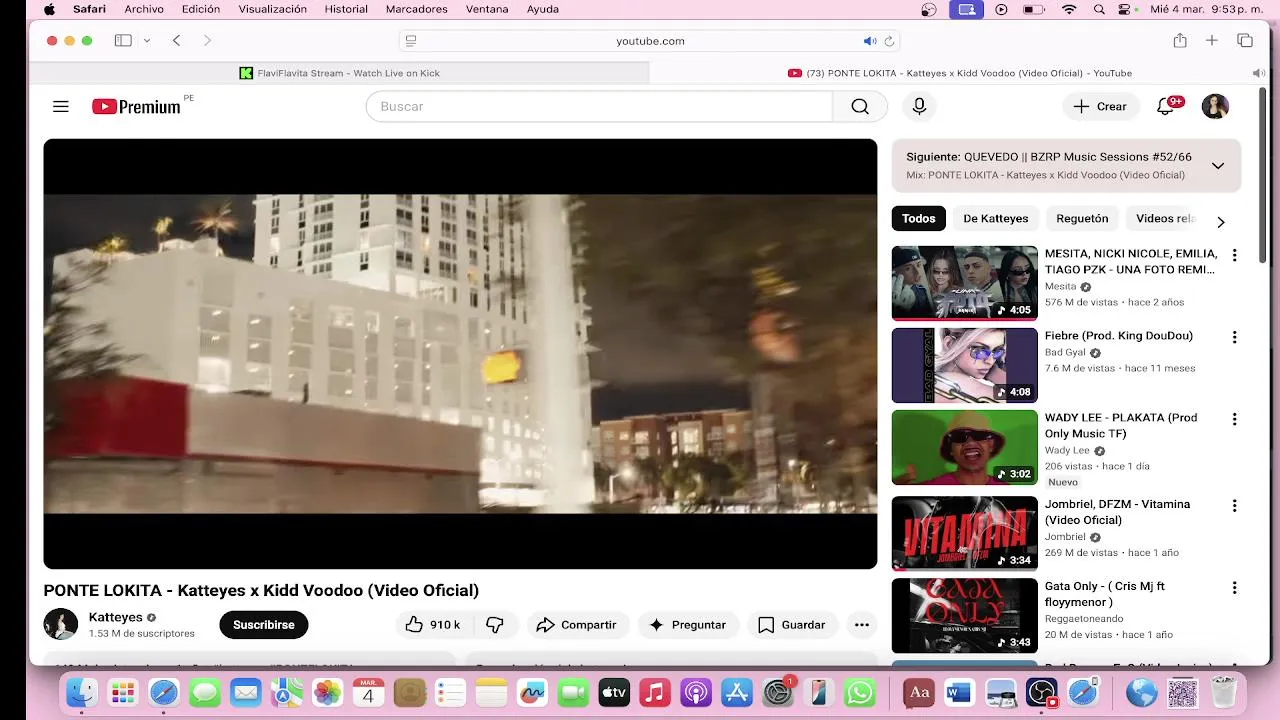Open App Store from the Dock
1280x720 pixels.
coord(736,692)
